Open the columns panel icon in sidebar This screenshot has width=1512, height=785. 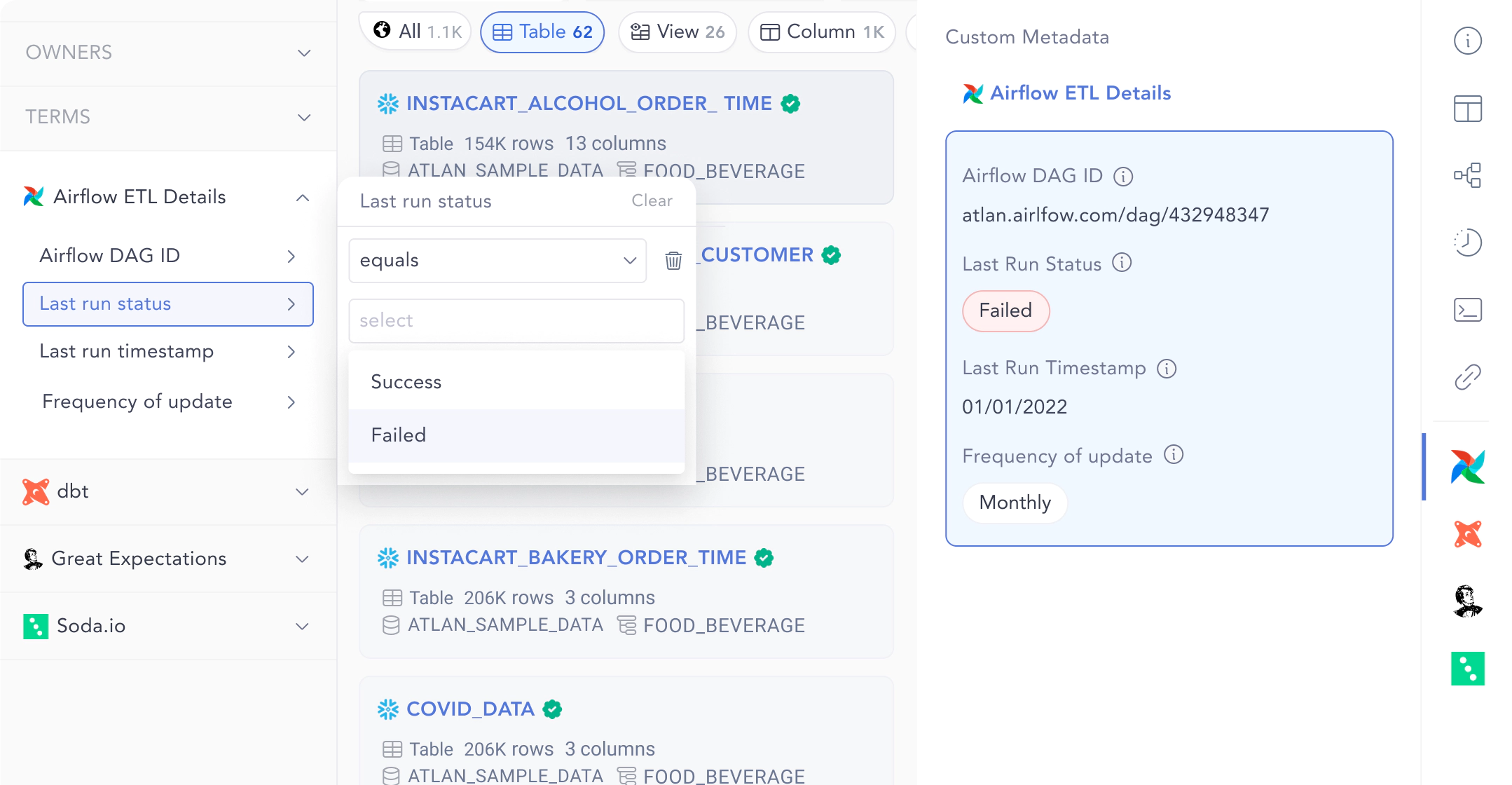[x=1467, y=109]
